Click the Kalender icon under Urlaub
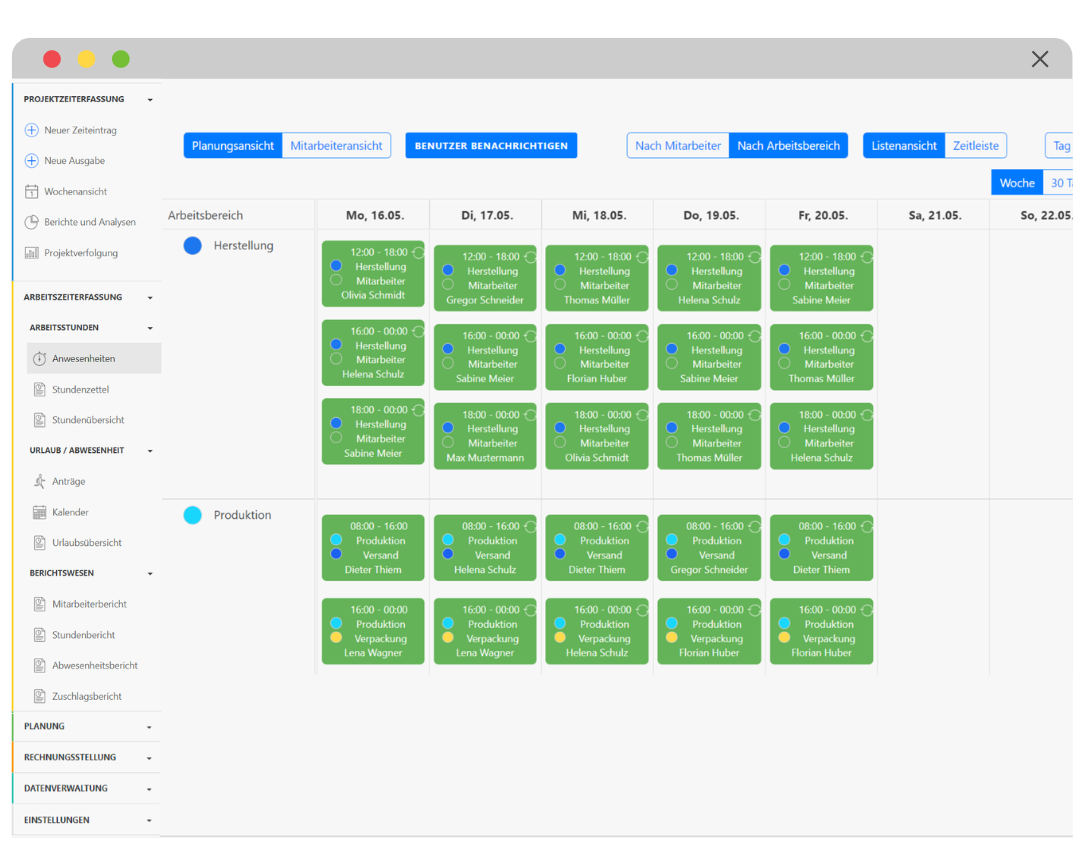Screen dimensions: 1079x866 point(40,512)
